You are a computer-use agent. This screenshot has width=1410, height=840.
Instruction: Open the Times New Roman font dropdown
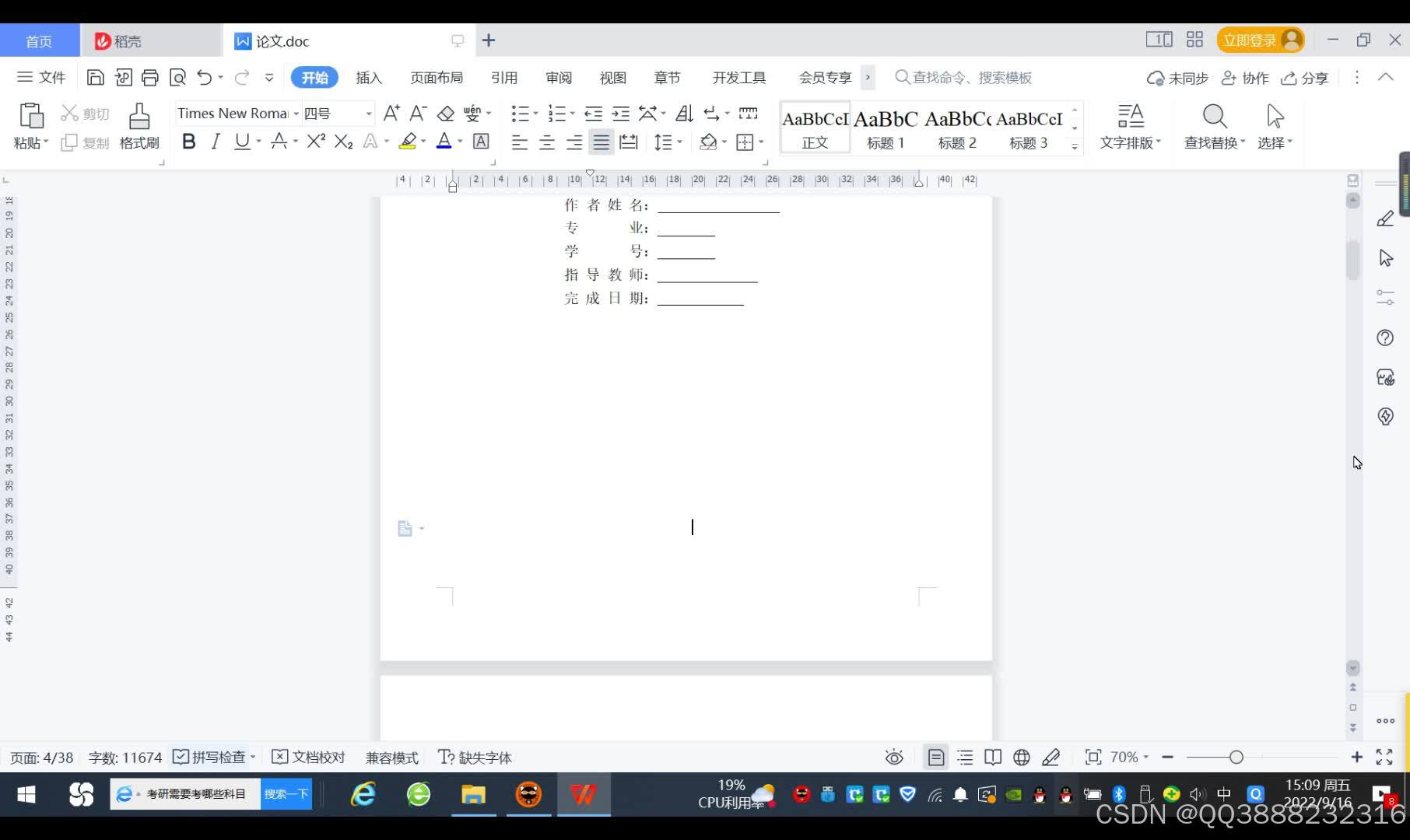tap(296, 113)
